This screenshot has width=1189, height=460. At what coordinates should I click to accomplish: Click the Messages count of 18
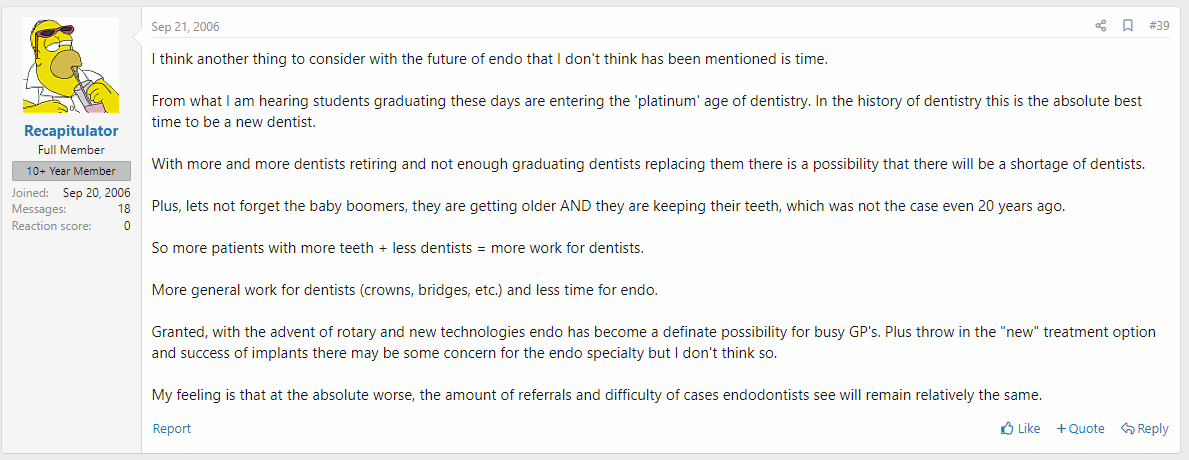pos(123,209)
